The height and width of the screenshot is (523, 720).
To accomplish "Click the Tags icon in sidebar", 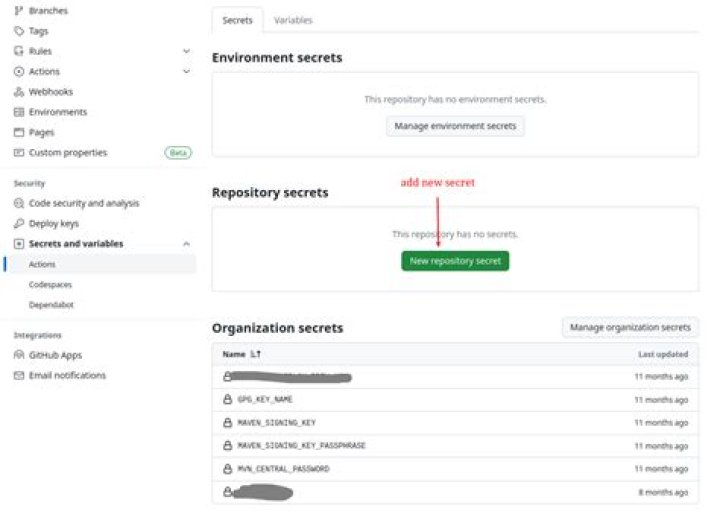I will [19, 31].
